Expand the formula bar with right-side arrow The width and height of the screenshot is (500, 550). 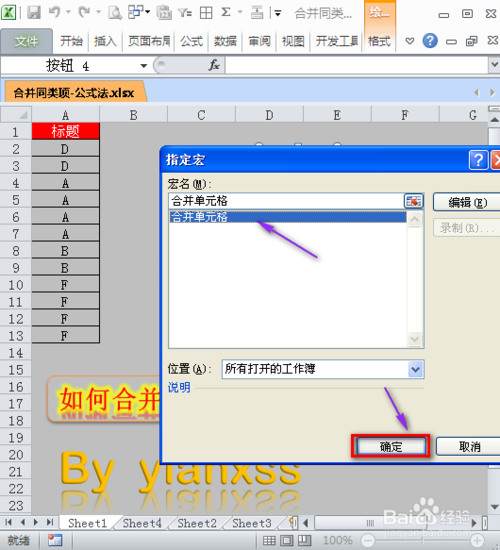tap(494, 65)
